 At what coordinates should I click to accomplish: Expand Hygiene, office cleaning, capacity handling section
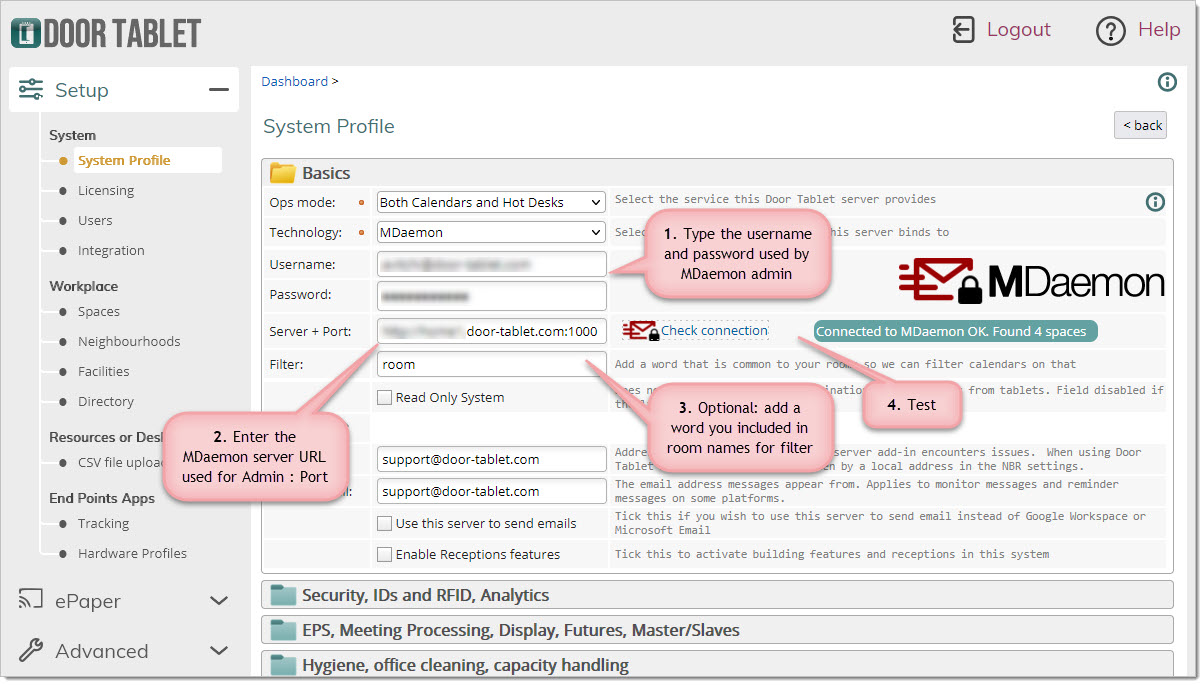click(717, 664)
